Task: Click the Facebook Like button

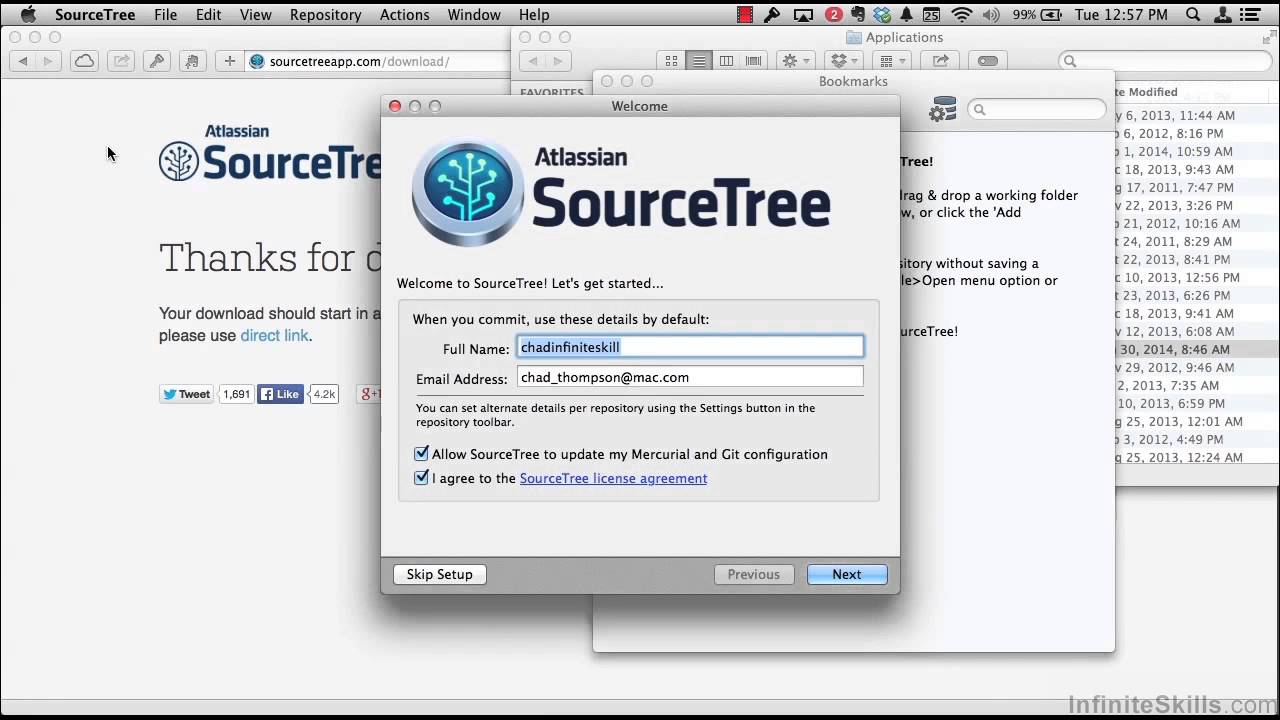Action: [280, 394]
